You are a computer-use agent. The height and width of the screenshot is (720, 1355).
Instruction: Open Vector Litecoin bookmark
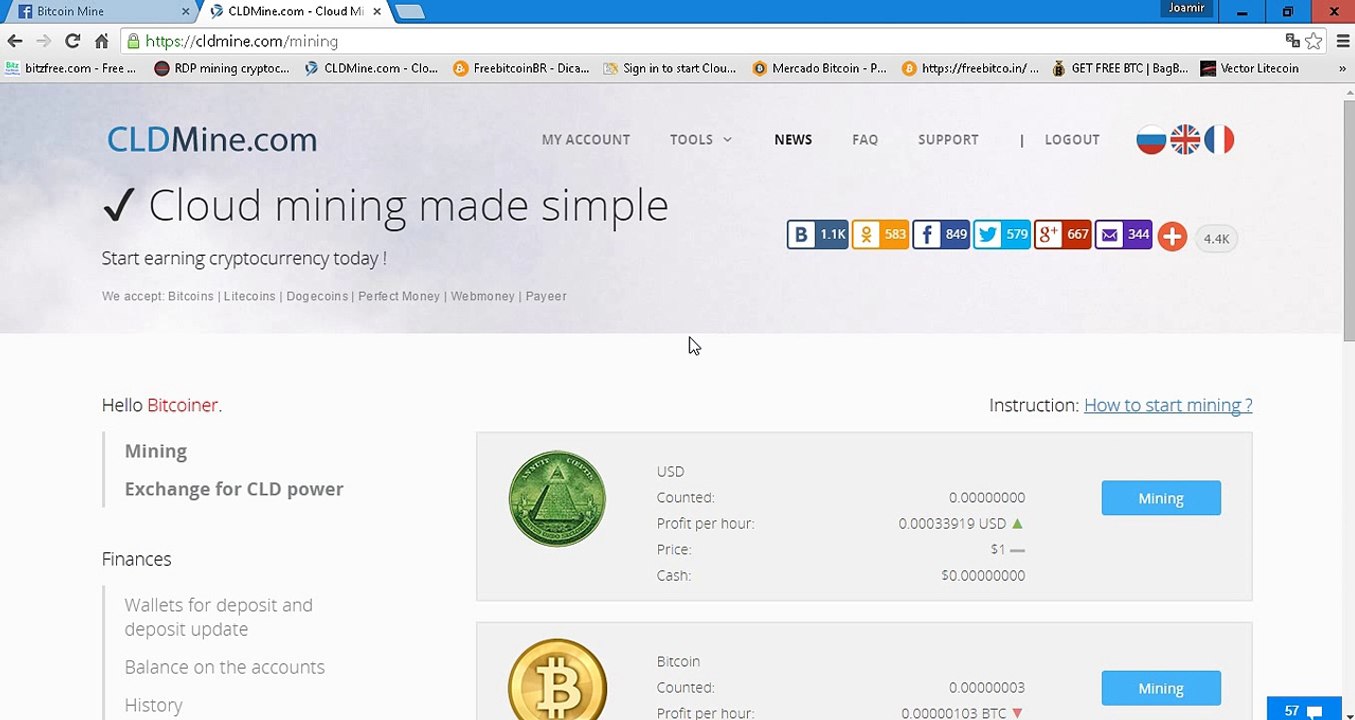click(1250, 69)
